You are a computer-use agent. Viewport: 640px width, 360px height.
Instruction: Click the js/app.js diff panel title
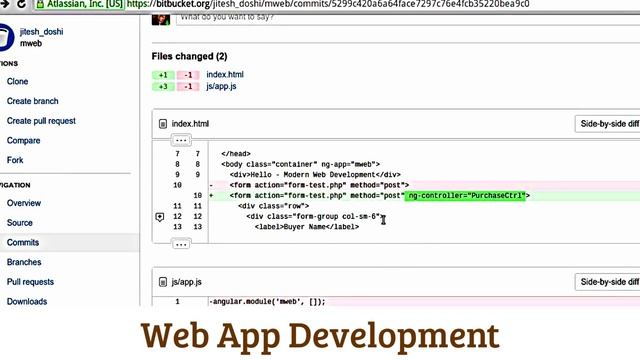coord(187,282)
